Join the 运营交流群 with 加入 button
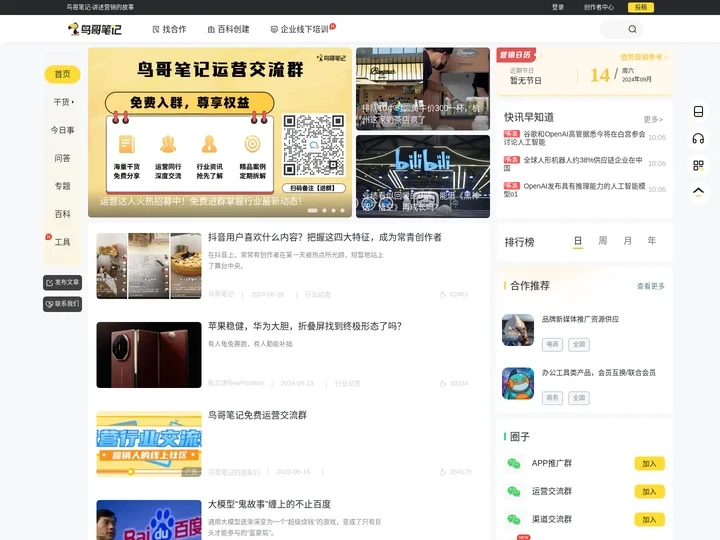The height and width of the screenshot is (540, 720). tap(649, 492)
